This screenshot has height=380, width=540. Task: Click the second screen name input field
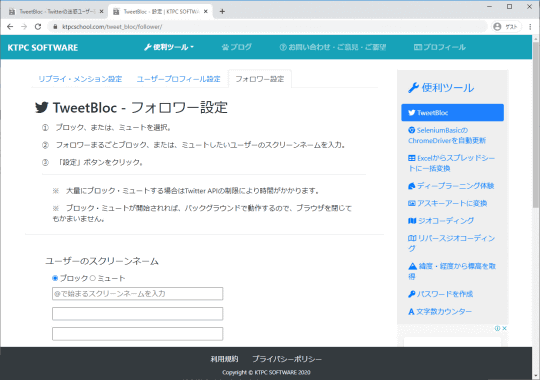pos(137,314)
